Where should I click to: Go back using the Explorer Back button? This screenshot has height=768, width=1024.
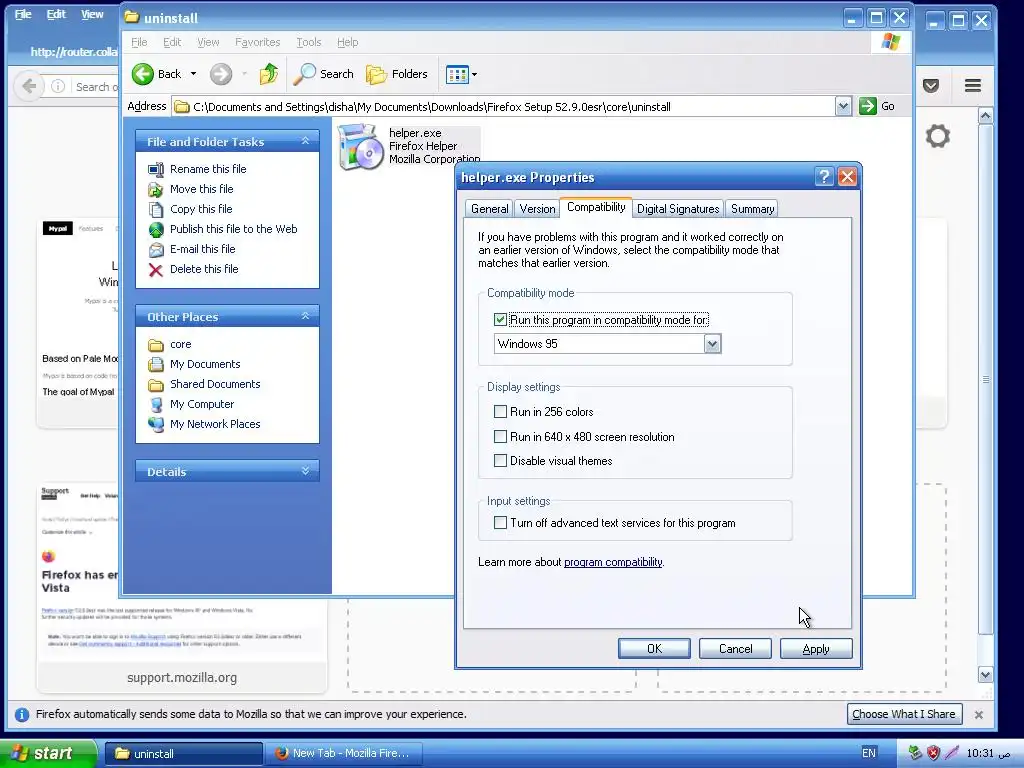point(156,74)
